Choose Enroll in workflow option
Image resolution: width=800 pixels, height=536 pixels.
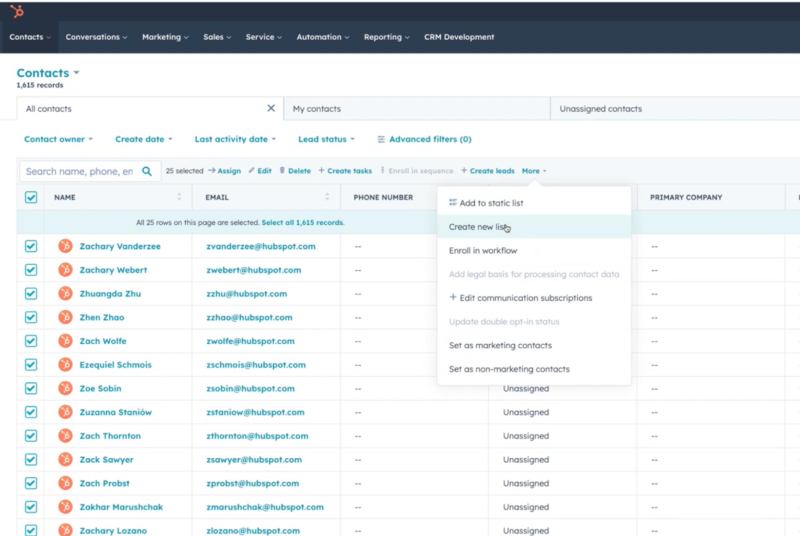coord(534,250)
